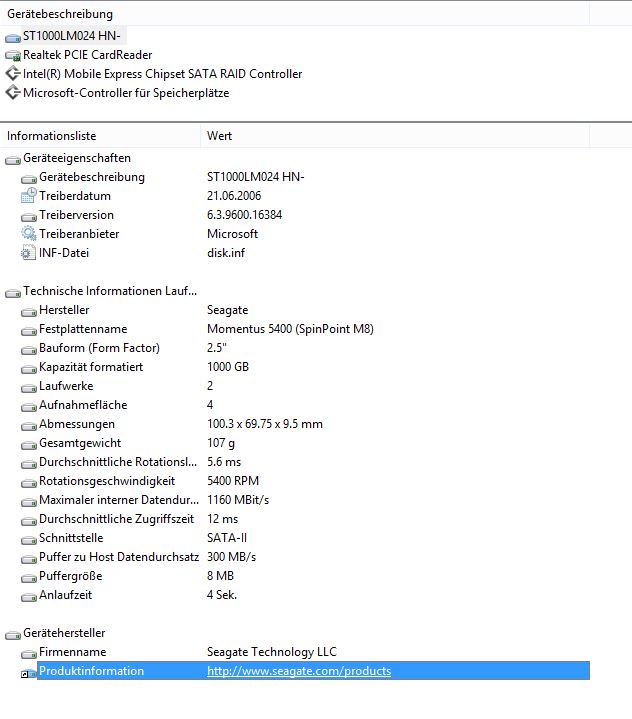Image resolution: width=632 pixels, height=719 pixels.
Task: Click the Realtek PCIE CardReader icon
Action: [13, 56]
